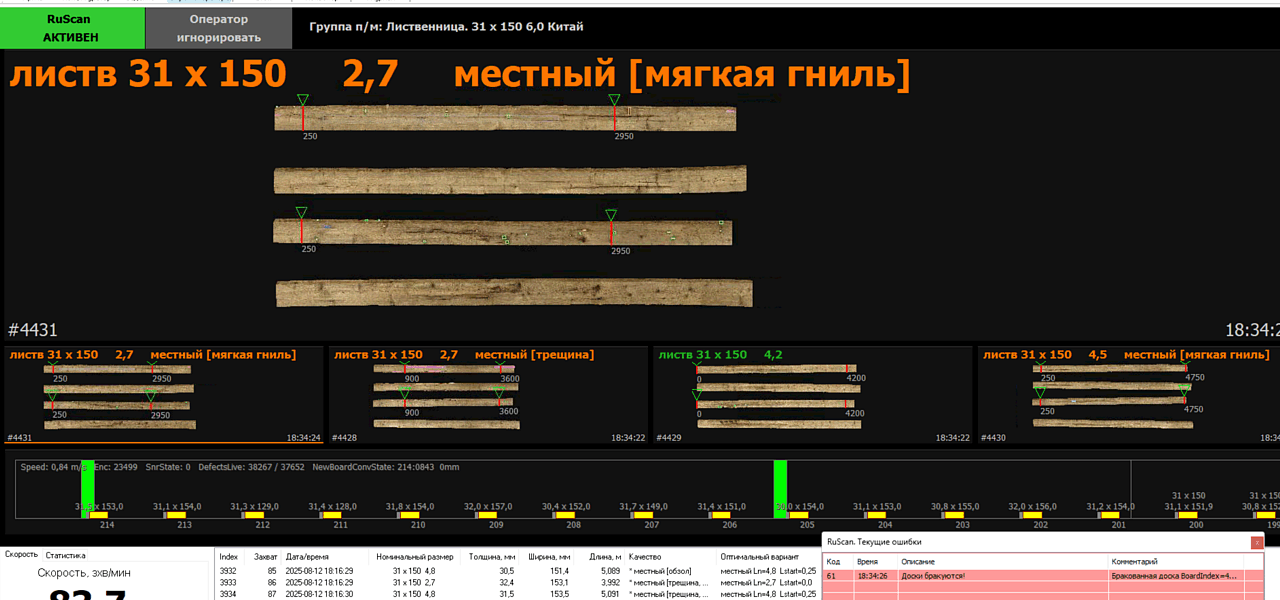Viewport: 1280px width, 600px height.
Task: Select conveyor slot 201 yellow marker
Action: click(1110, 515)
